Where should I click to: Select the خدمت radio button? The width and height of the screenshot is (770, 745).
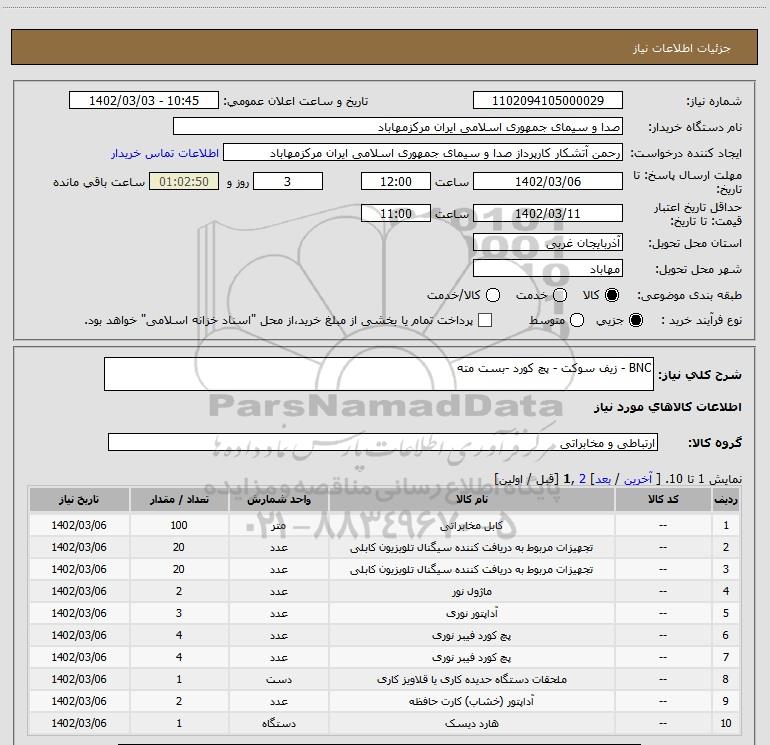coord(560,295)
